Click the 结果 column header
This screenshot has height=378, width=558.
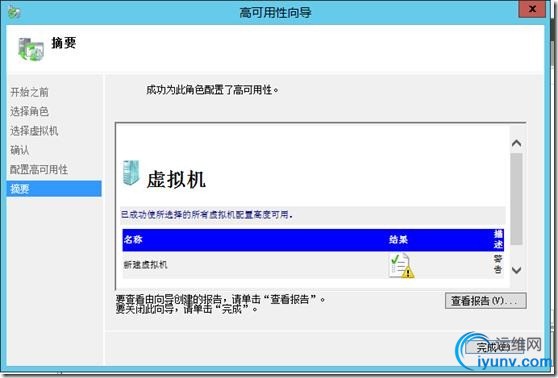pyautogui.click(x=398, y=240)
